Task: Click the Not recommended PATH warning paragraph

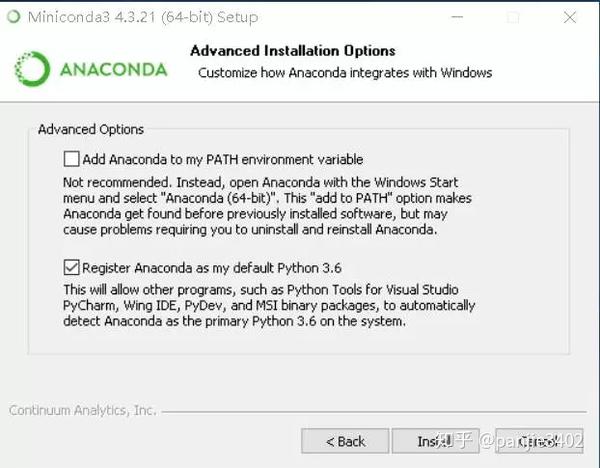Action: (262, 206)
